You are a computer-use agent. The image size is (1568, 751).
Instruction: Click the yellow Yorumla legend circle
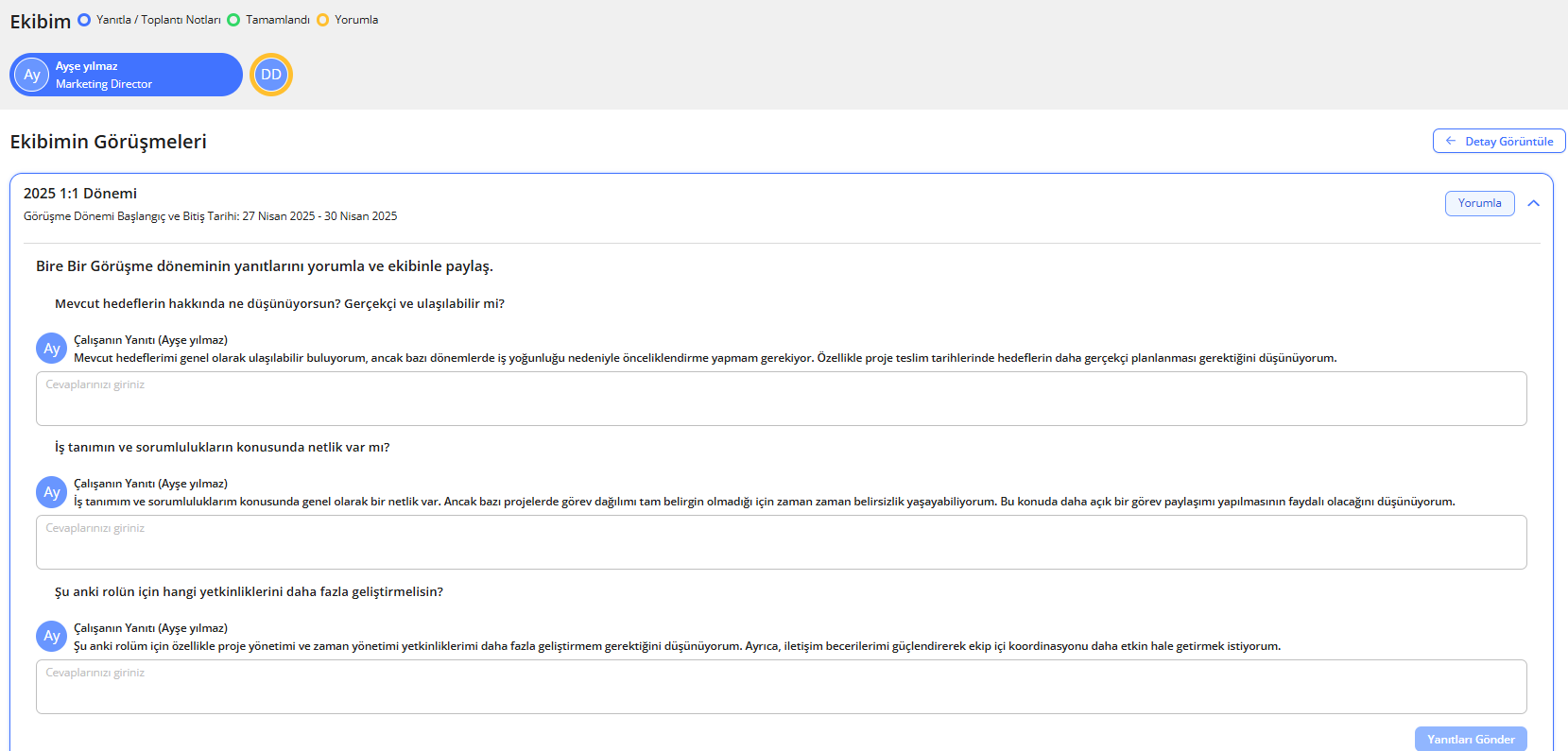[323, 20]
